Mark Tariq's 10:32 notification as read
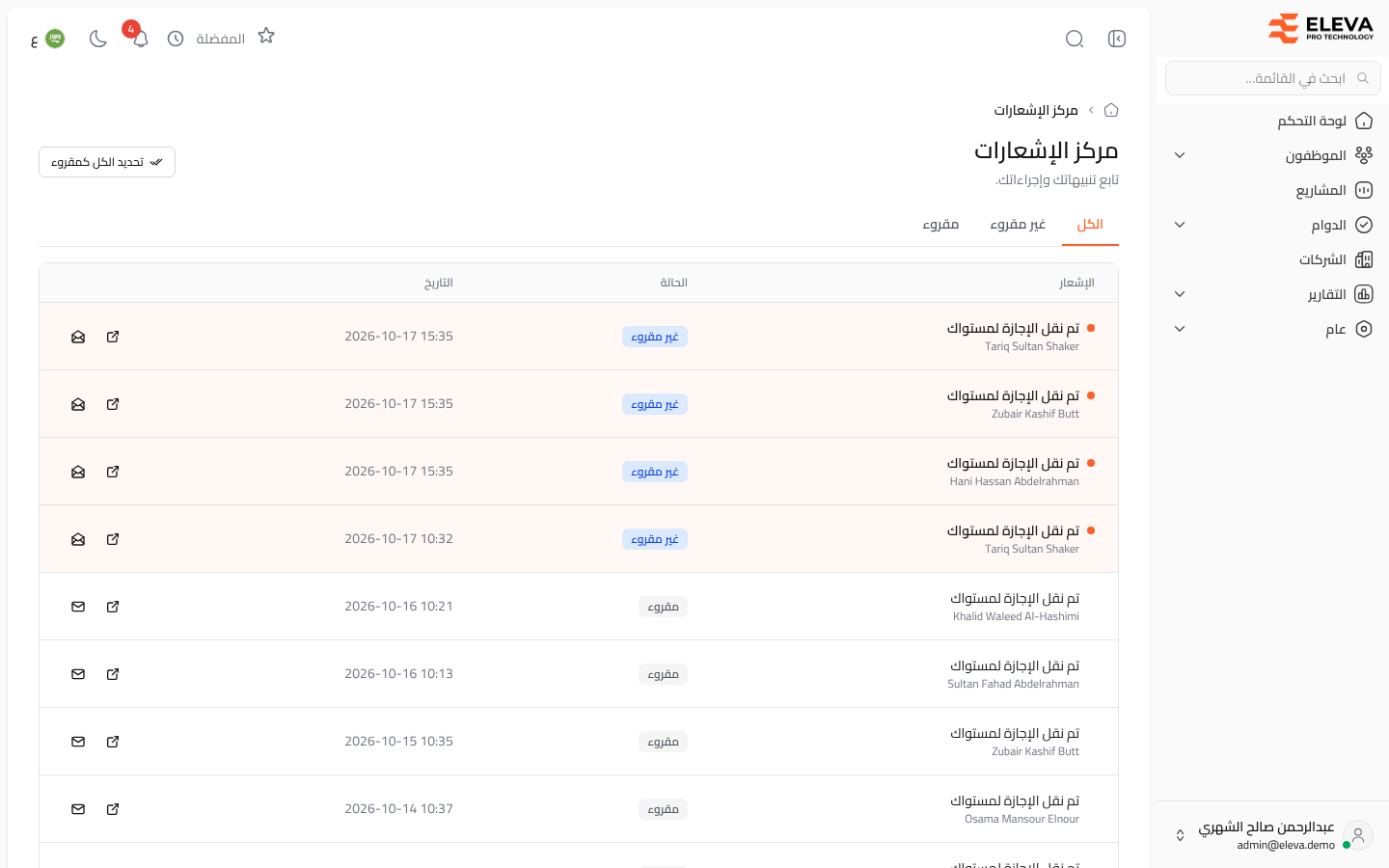This screenshot has width=1389, height=868. click(78, 539)
